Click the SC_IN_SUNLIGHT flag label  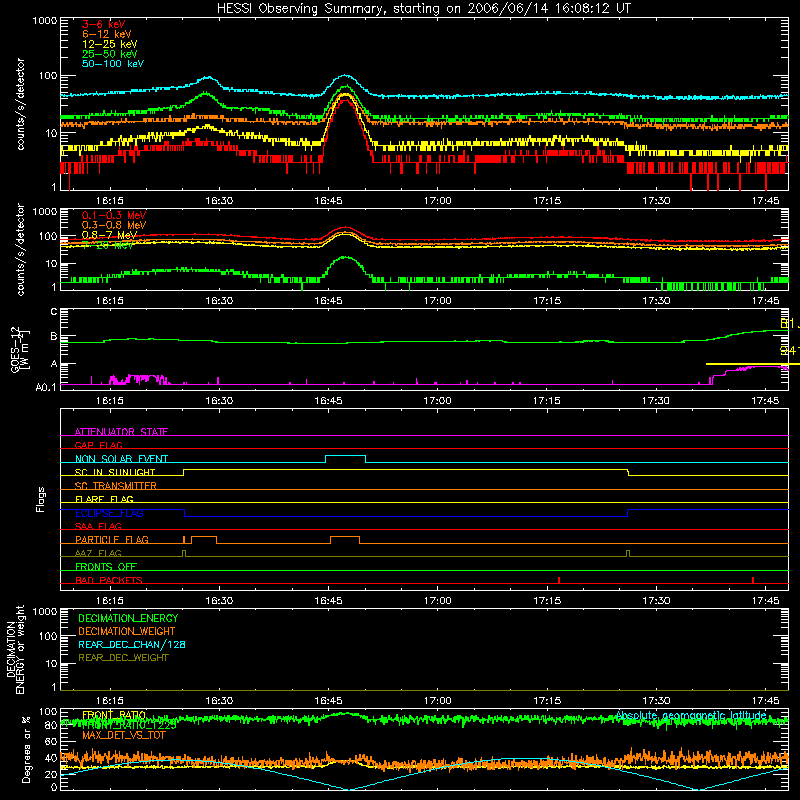115,472
